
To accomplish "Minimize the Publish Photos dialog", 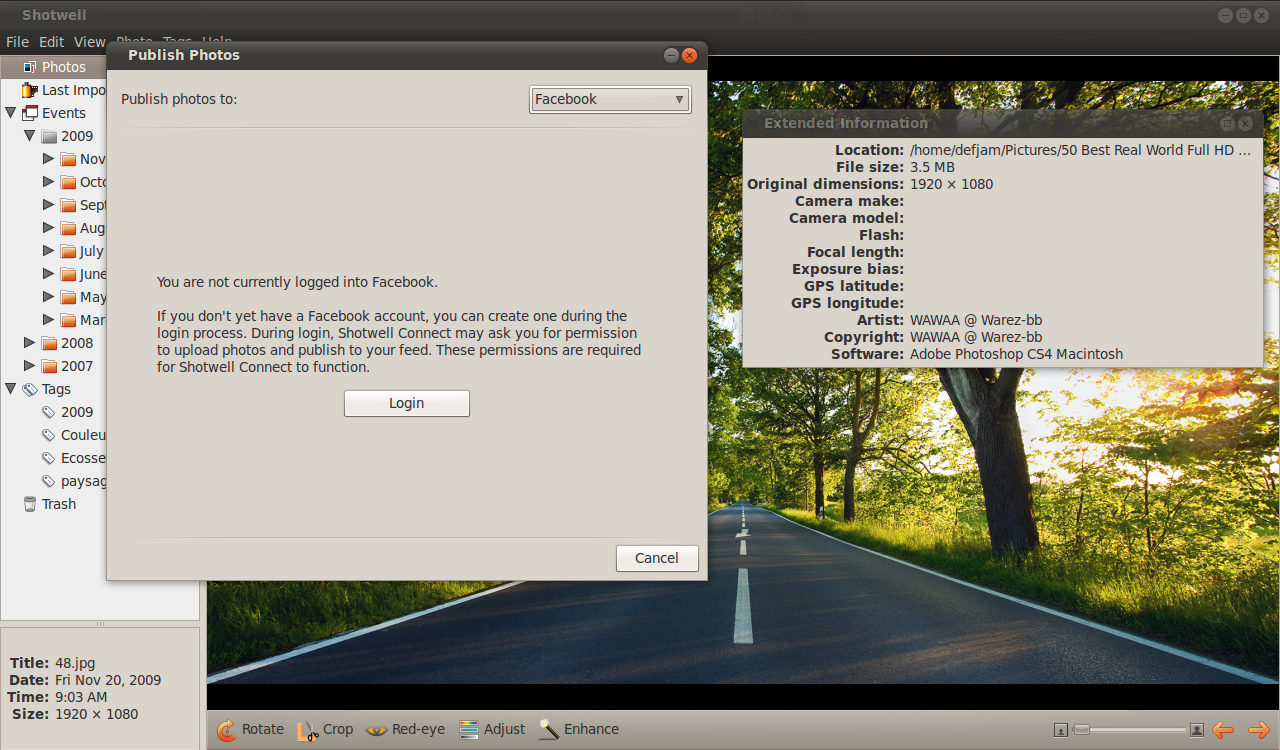I will click(x=671, y=56).
